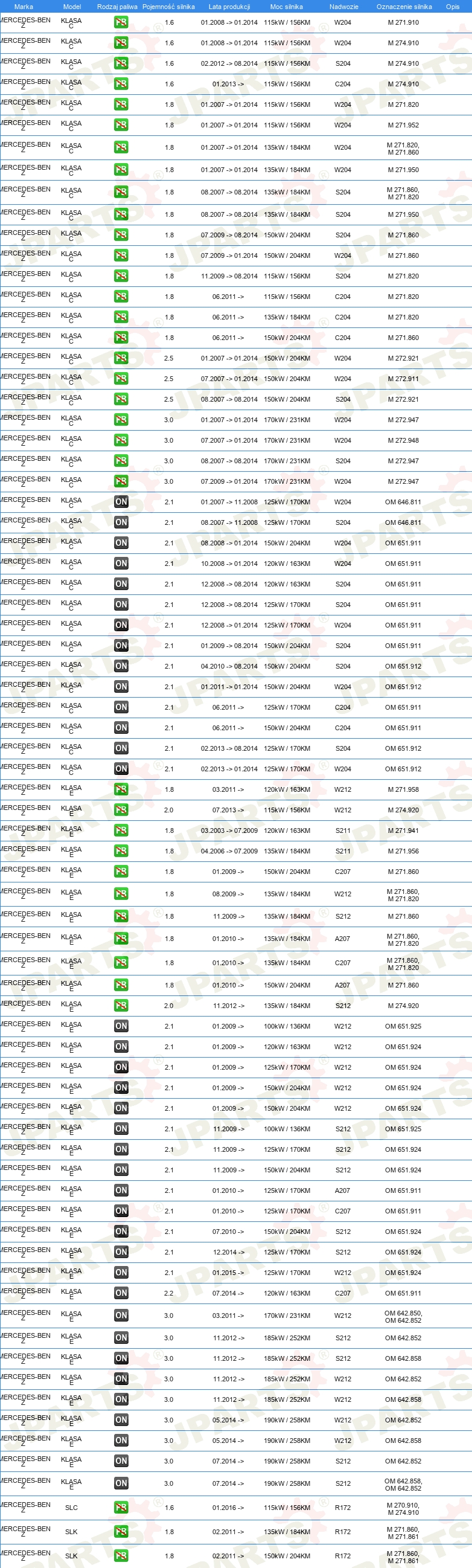Click the PB icon in the S211 M 271.941 row
Screen dimensions: 472x1568
121,831
